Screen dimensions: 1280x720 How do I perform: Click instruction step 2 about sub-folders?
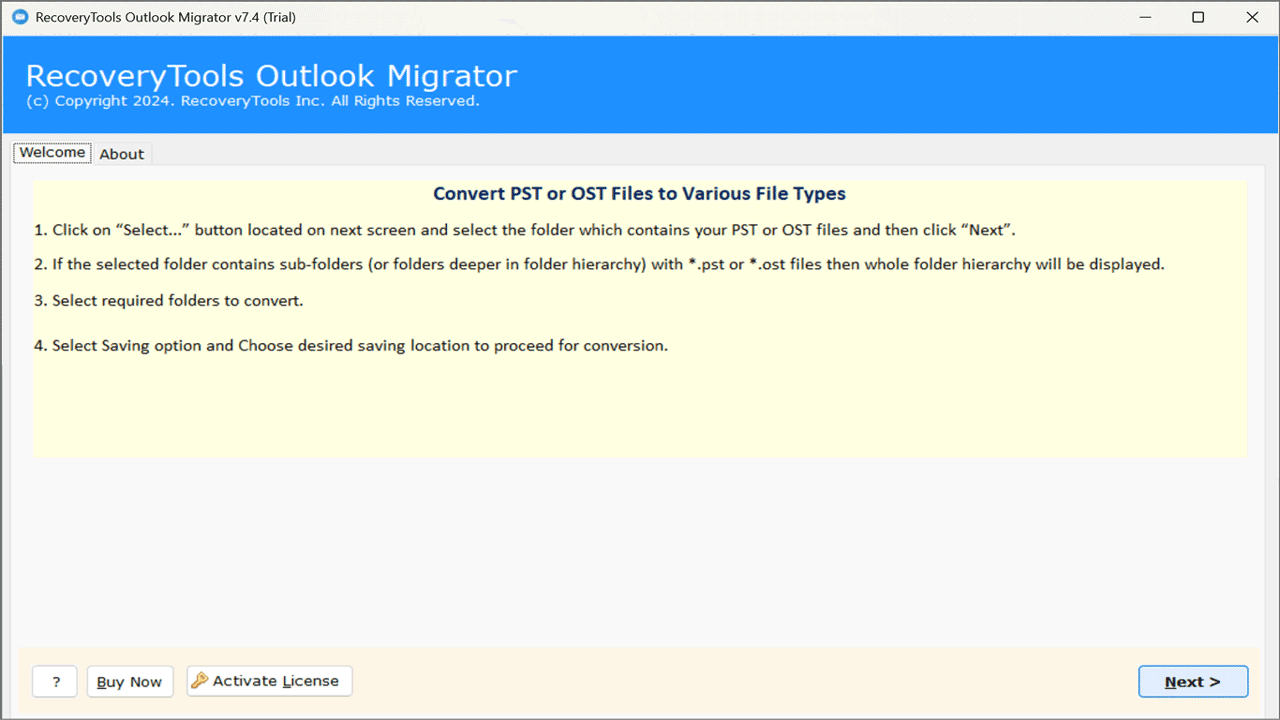[598, 265]
